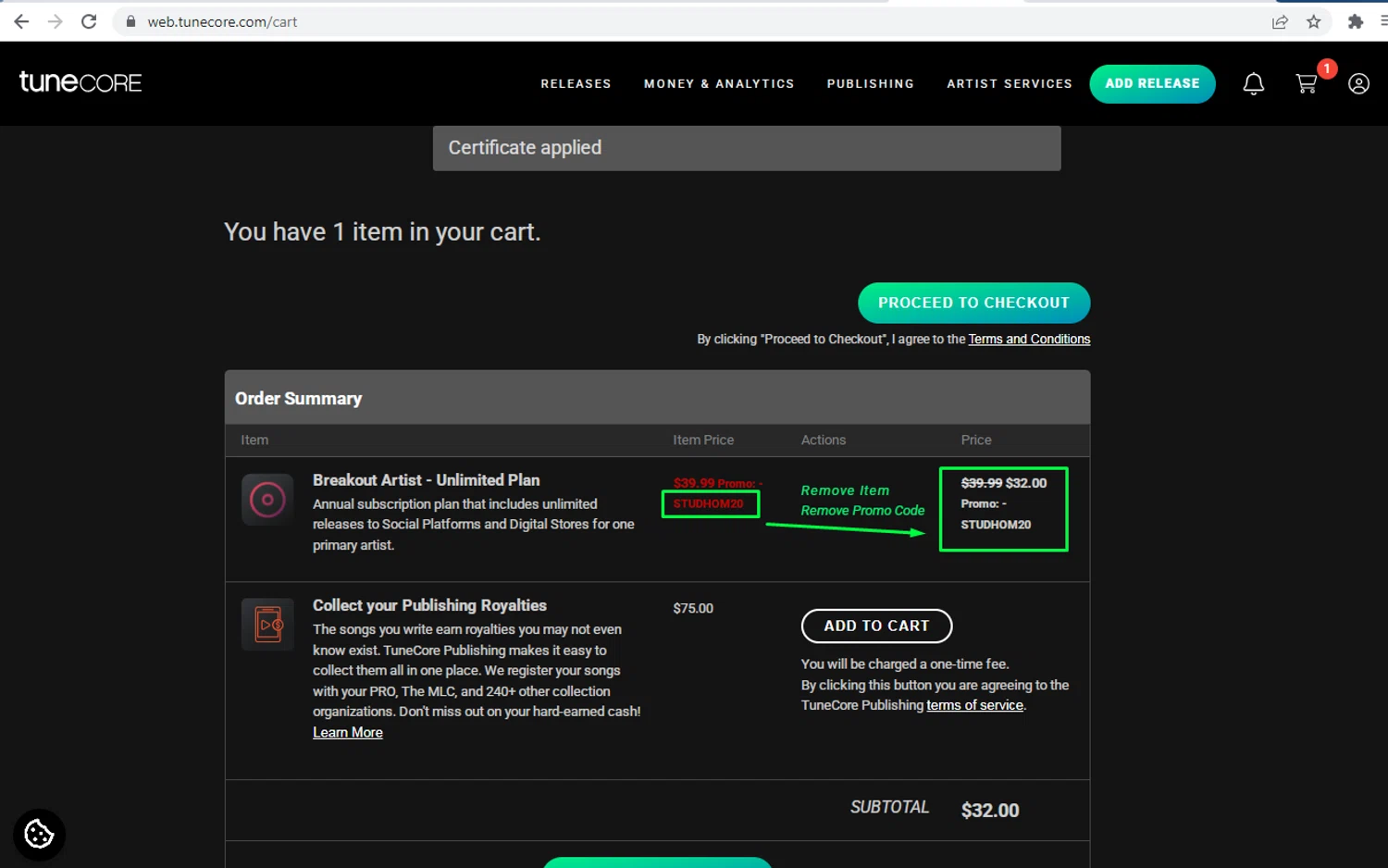The image size is (1388, 868).
Task: Click the Item Price column header
Action: point(703,440)
